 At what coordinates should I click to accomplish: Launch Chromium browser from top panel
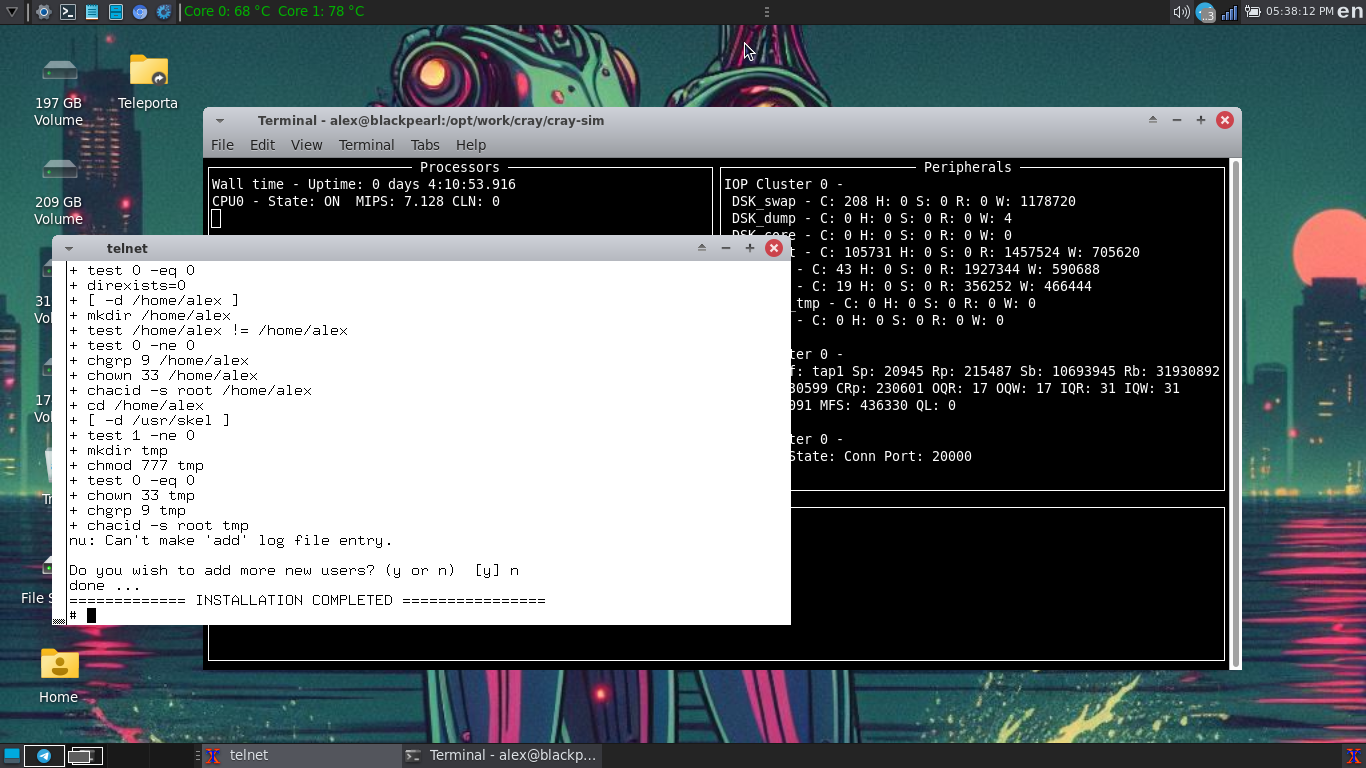tap(140, 12)
